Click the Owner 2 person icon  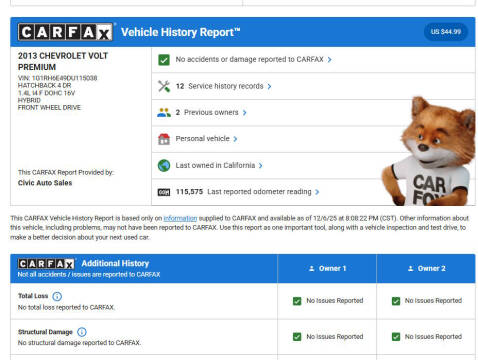pyautogui.click(x=411, y=269)
